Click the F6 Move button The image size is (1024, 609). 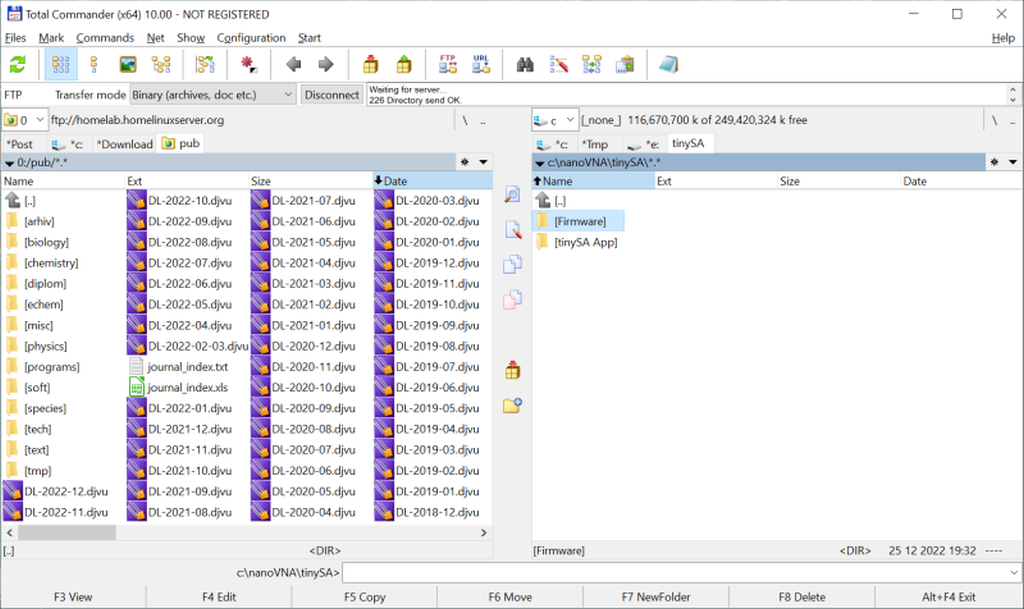click(510, 597)
